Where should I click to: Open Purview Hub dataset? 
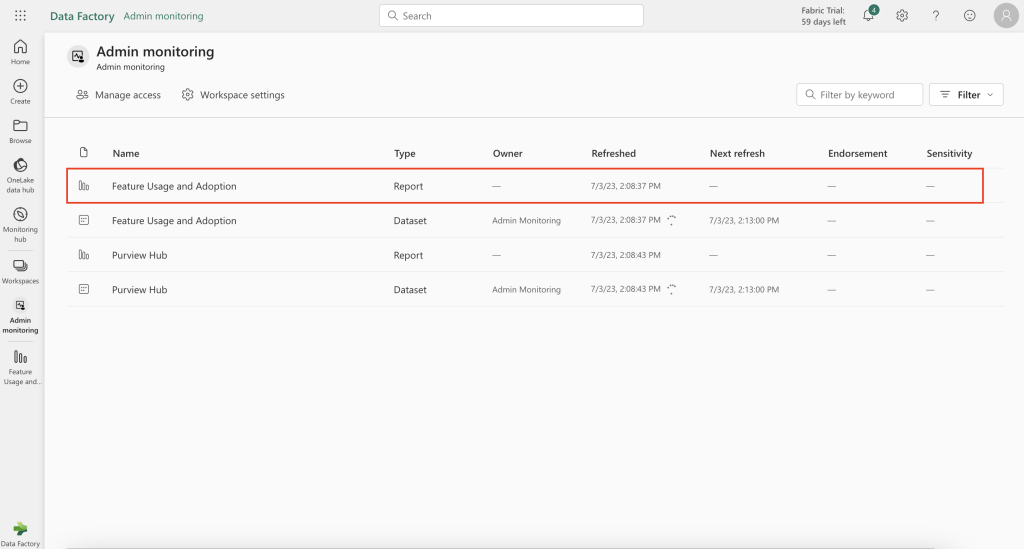click(x=140, y=290)
